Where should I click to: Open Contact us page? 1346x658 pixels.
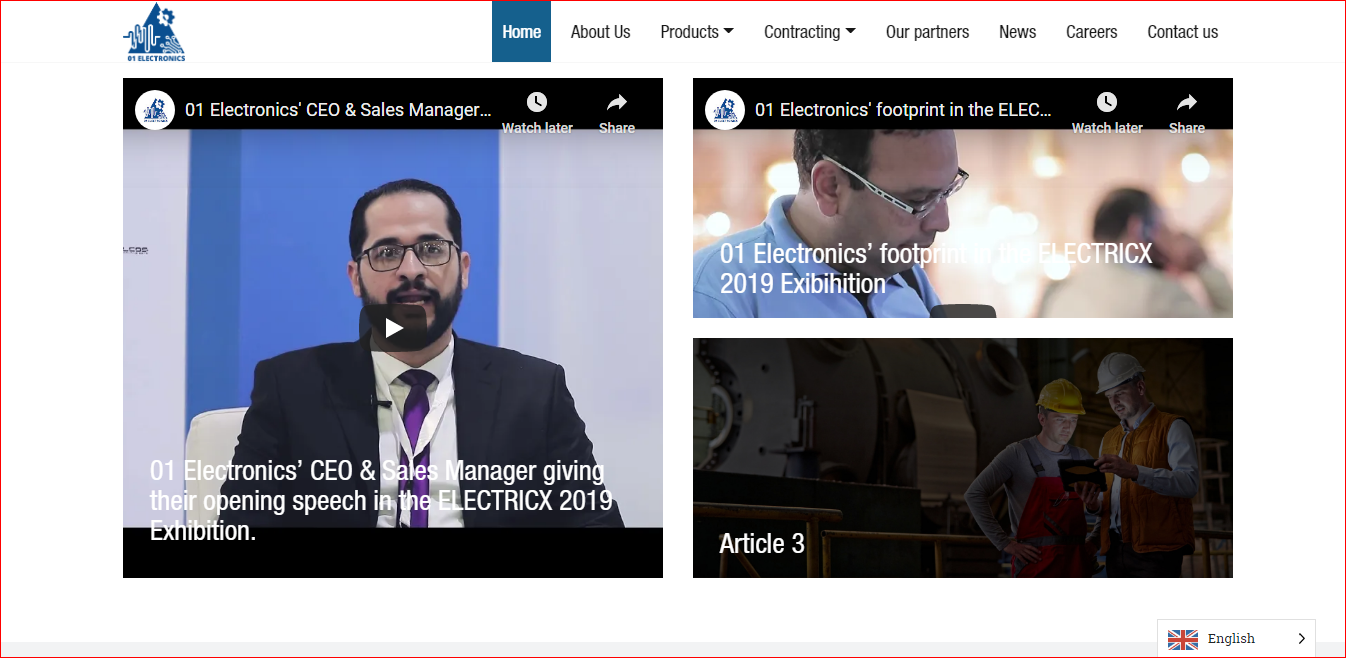(1182, 32)
